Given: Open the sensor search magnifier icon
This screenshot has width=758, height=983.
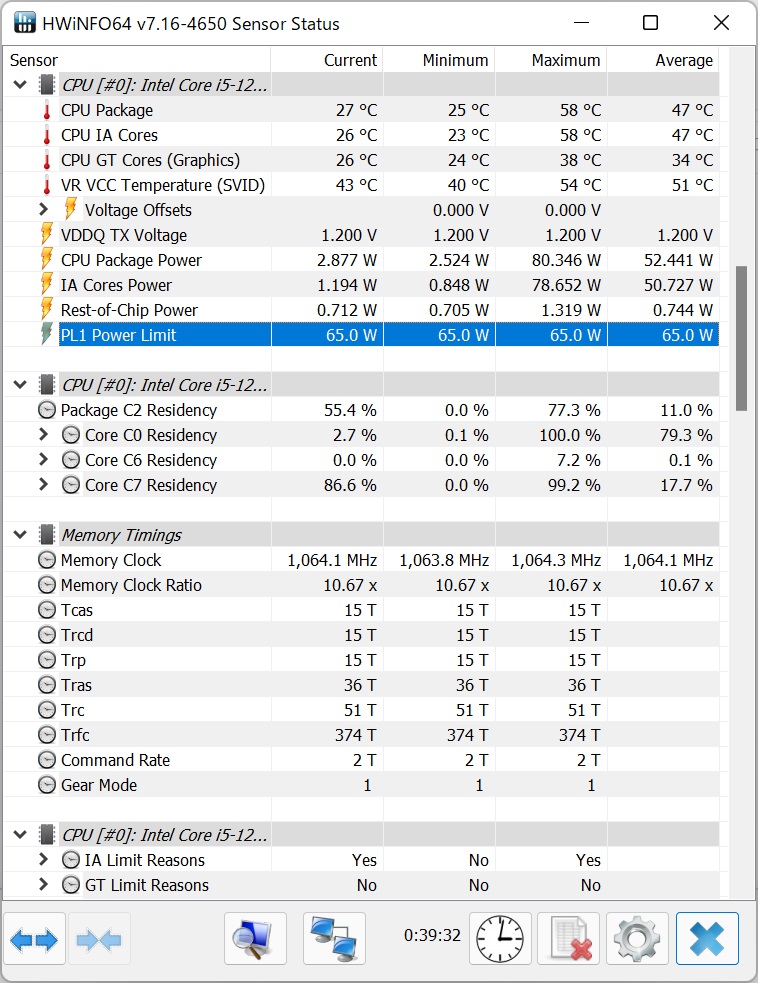Looking at the screenshot, I should (255, 939).
